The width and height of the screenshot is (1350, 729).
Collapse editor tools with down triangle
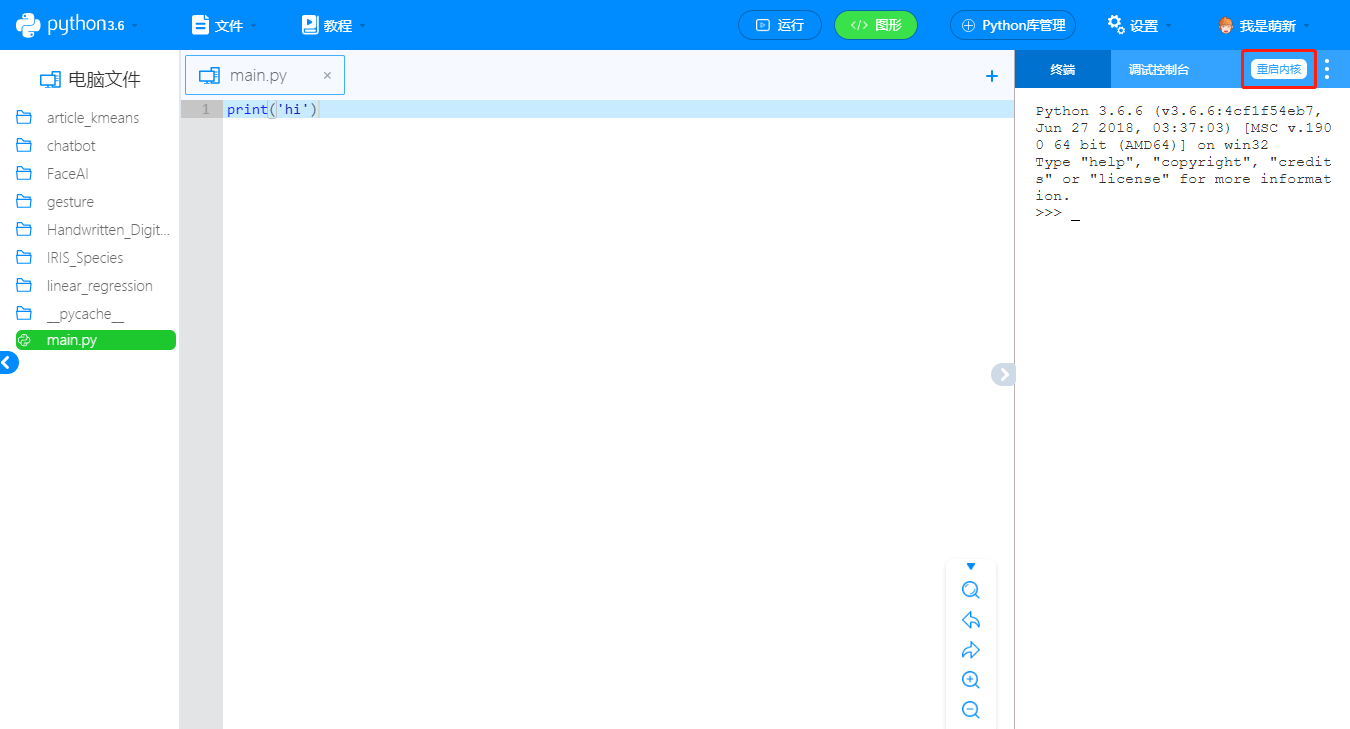coord(970,567)
